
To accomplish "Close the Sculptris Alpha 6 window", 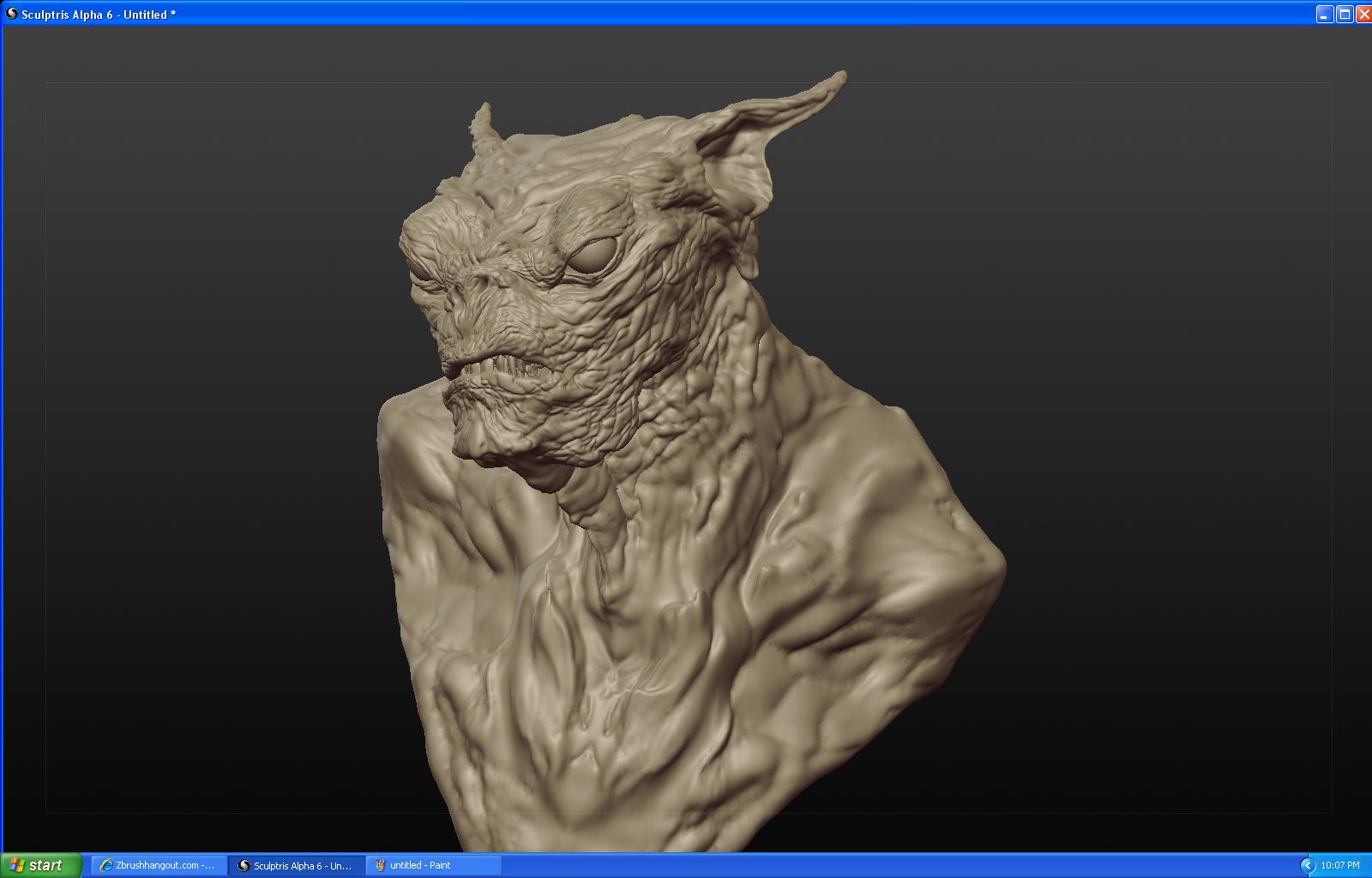I will coord(1363,14).
